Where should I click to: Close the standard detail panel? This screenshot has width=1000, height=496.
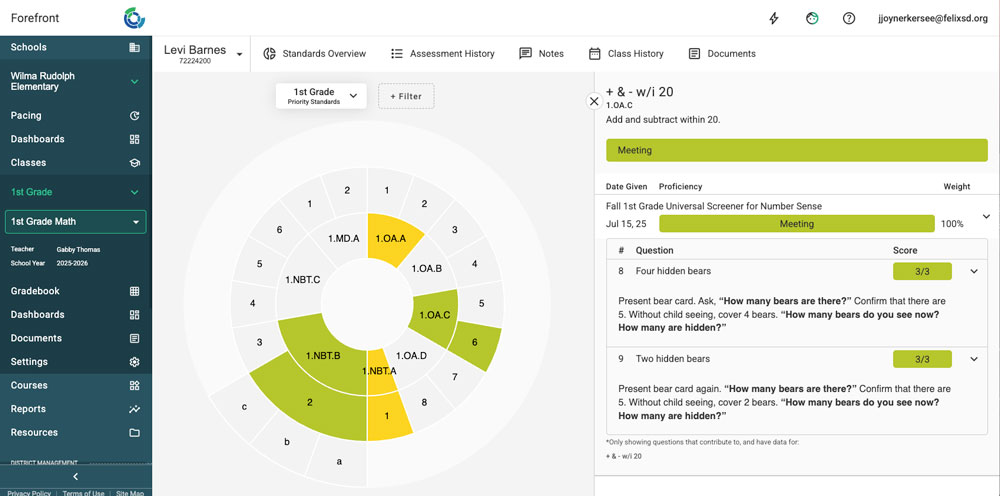(594, 101)
